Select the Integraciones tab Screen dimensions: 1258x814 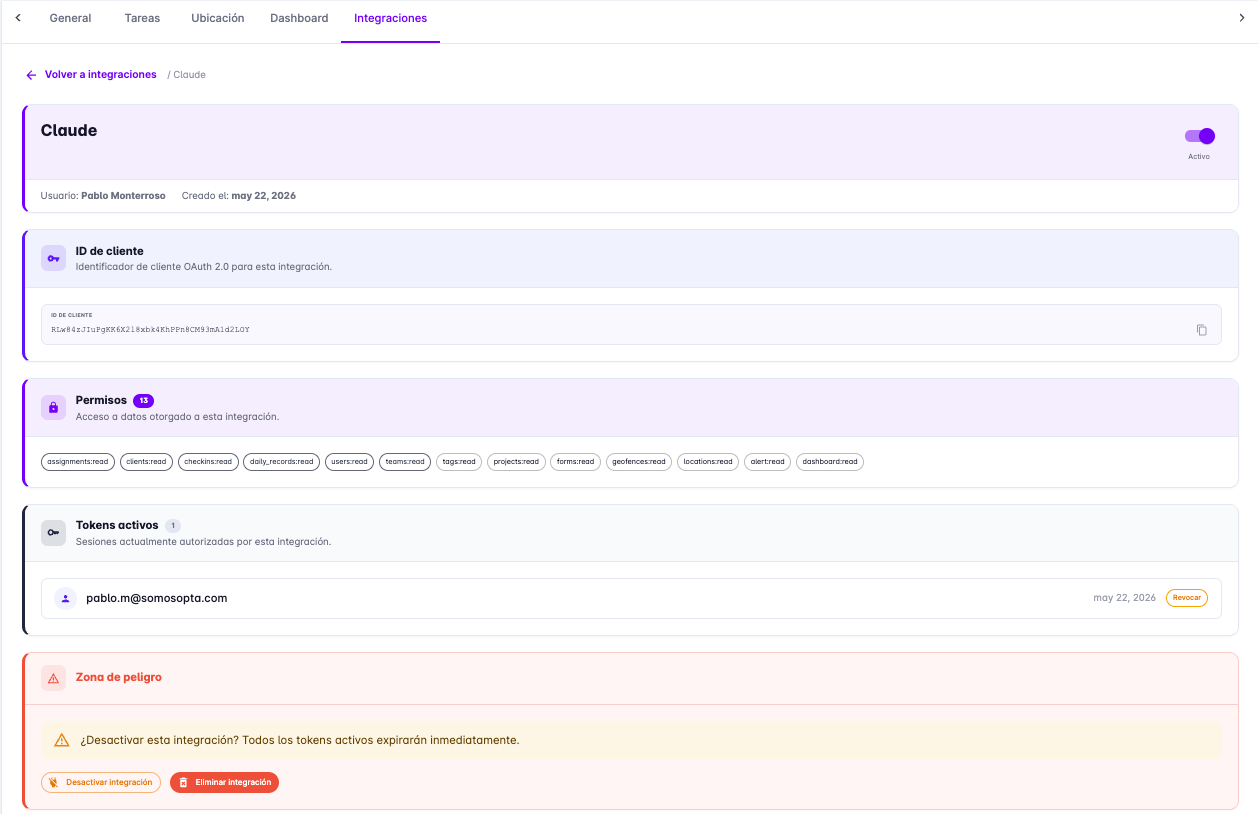(x=390, y=18)
